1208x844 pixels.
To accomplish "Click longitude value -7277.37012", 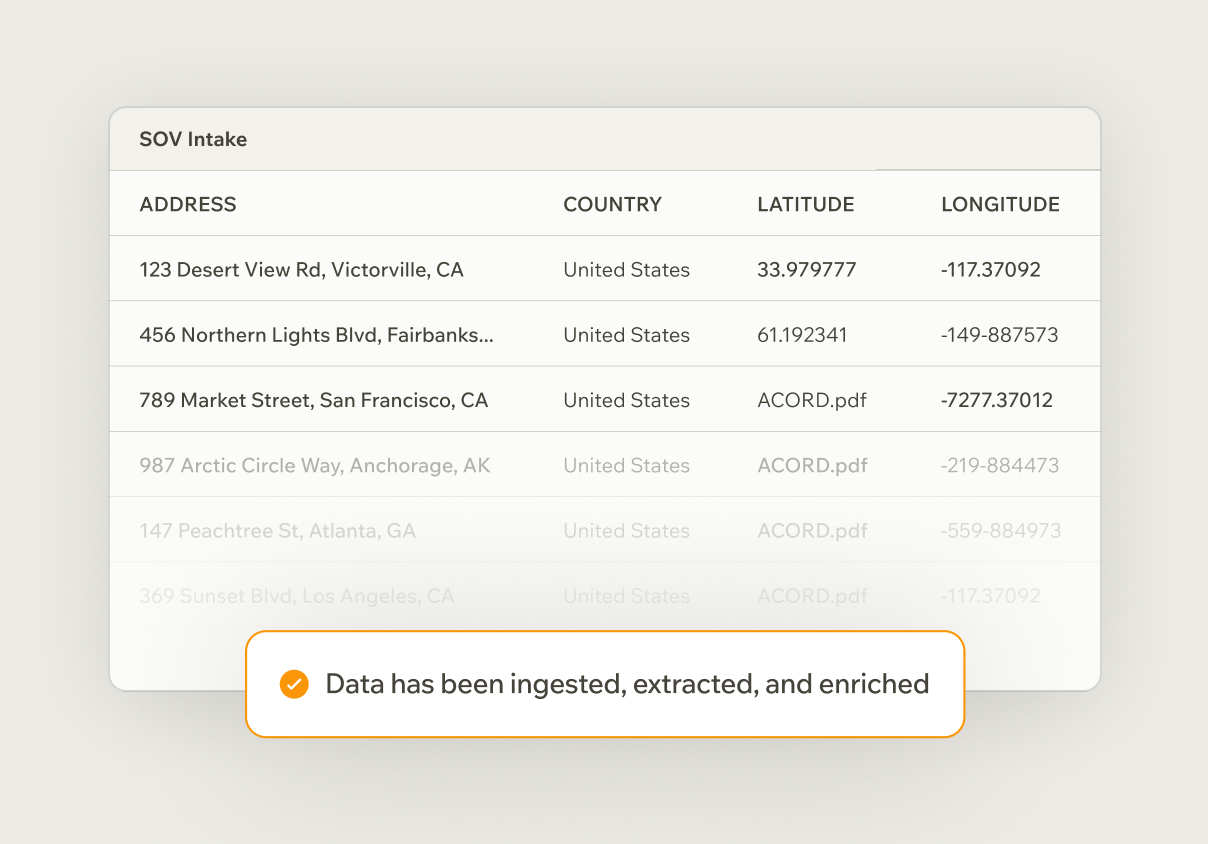I will point(996,401).
